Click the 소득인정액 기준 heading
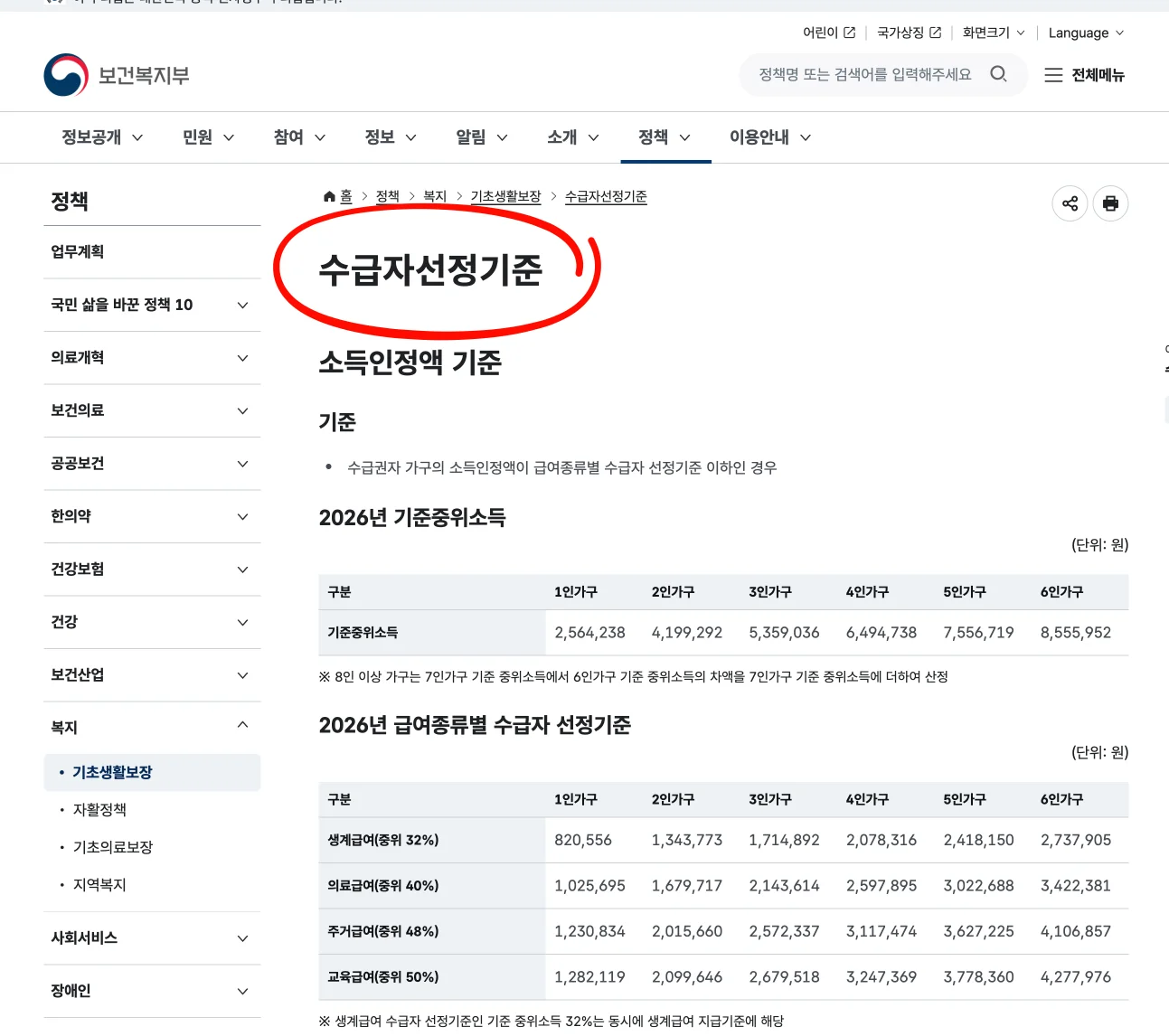This screenshot has width=1169, height=1036. (410, 363)
